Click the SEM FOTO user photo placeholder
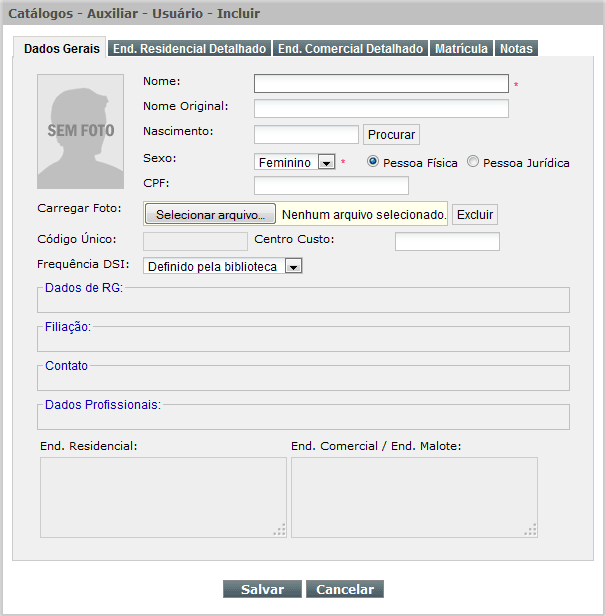606x616 pixels. [x=81, y=128]
